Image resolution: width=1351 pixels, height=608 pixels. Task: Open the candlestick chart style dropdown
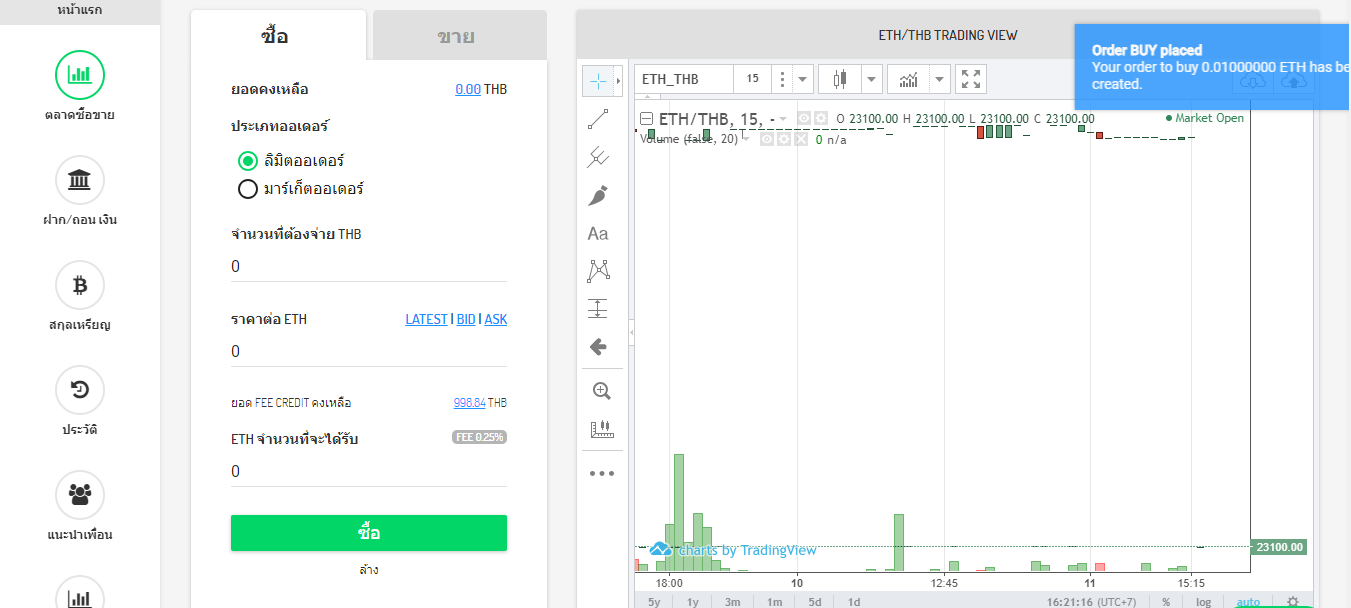point(872,79)
